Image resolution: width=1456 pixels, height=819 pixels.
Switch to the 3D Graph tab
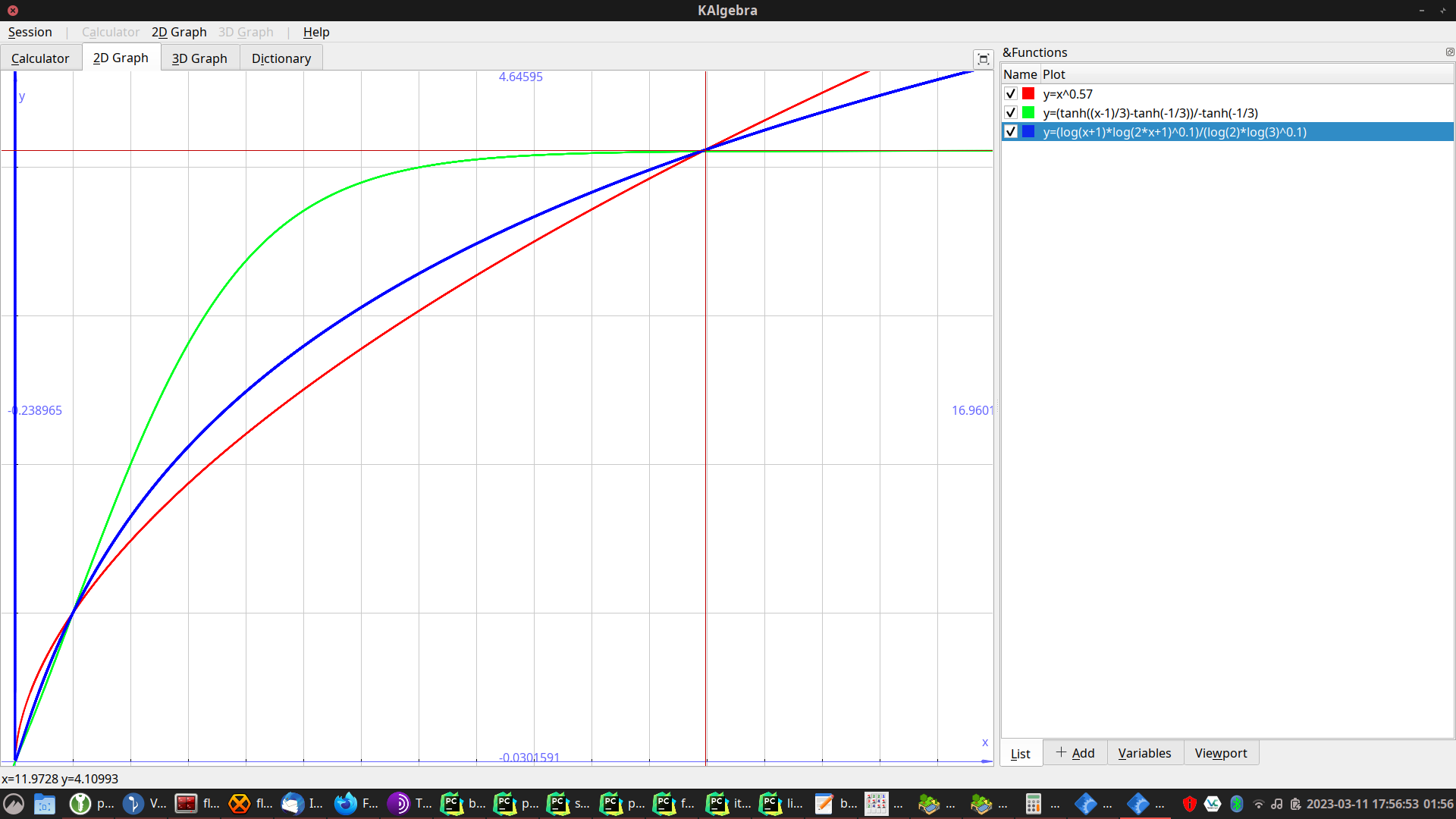coord(199,58)
